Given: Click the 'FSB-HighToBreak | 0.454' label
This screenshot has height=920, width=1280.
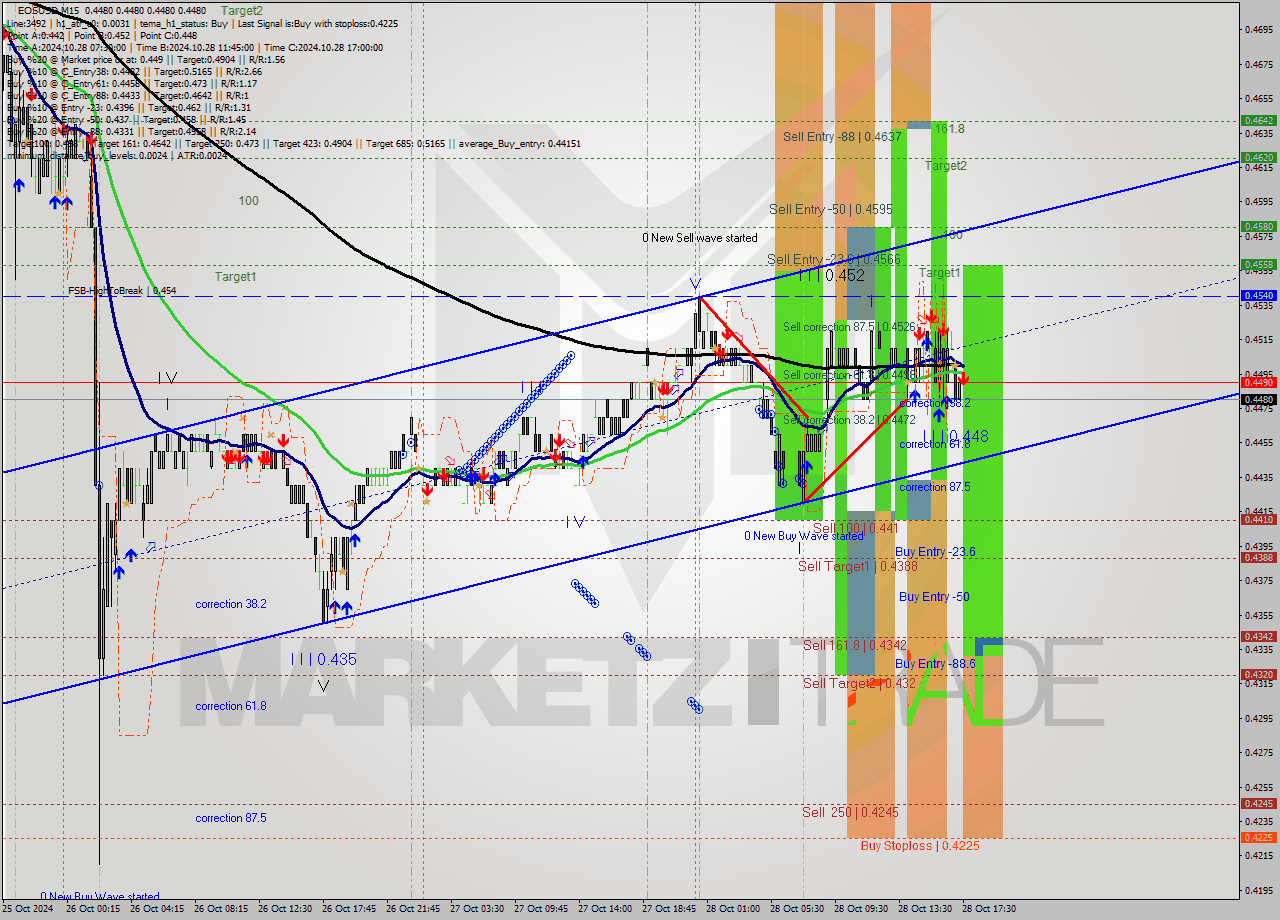Looking at the screenshot, I should coord(122,291).
